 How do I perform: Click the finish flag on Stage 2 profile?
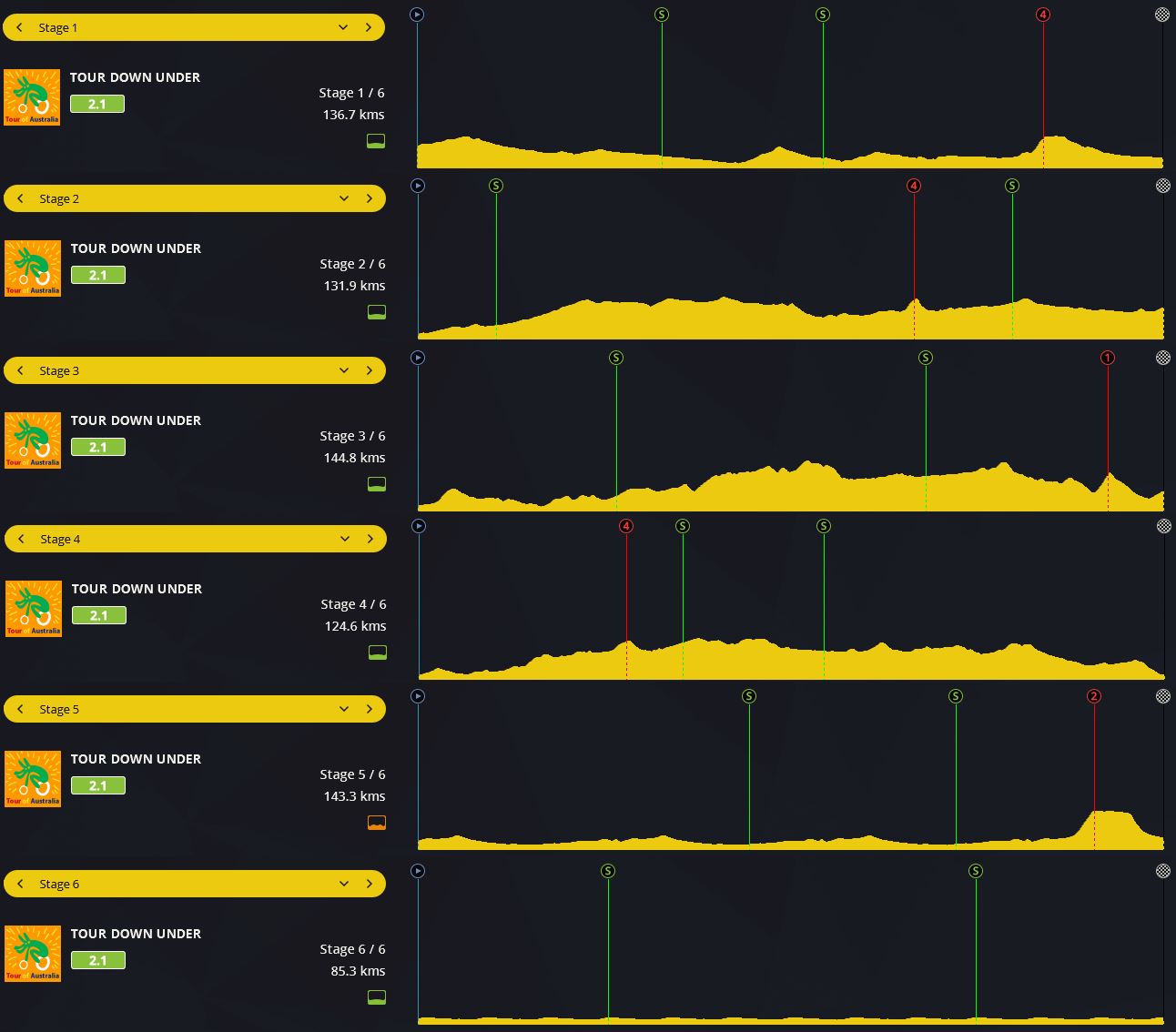(x=1163, y=186)
